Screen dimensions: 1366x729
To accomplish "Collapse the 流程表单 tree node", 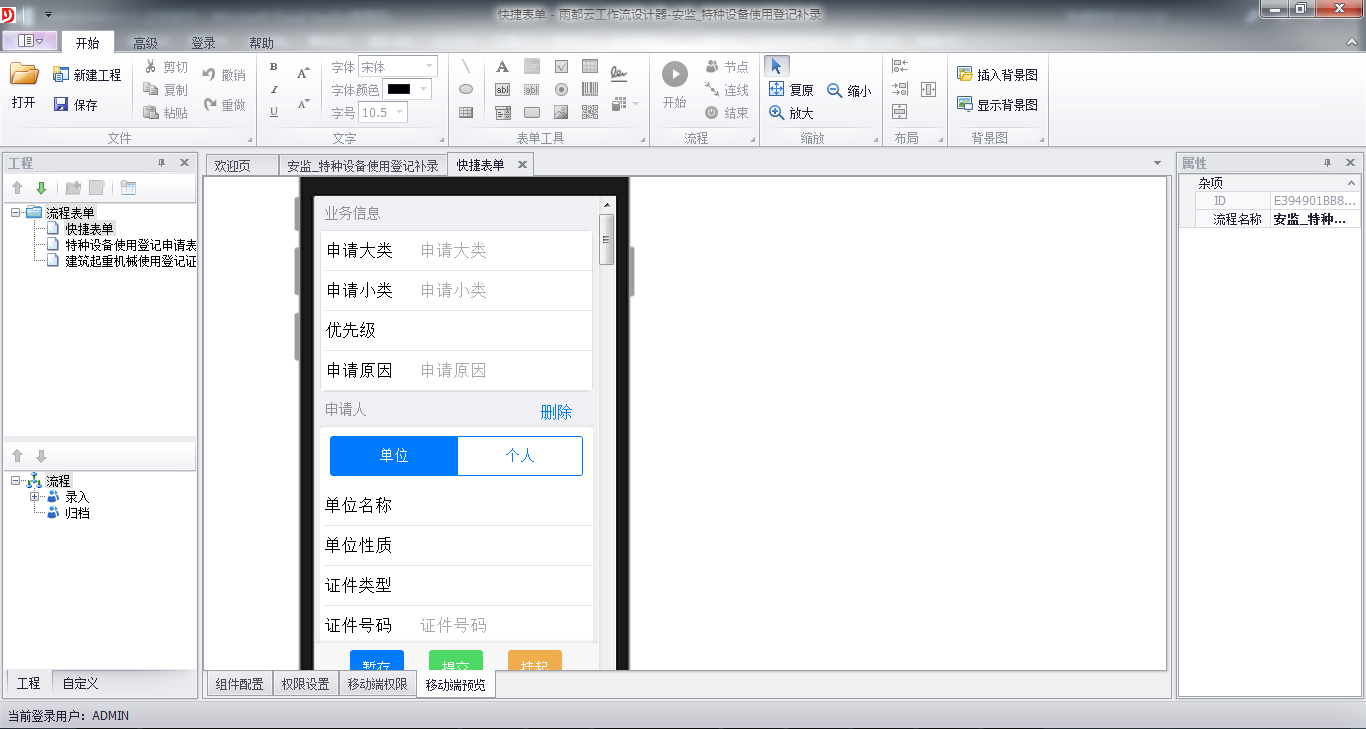I will [16, 212].
